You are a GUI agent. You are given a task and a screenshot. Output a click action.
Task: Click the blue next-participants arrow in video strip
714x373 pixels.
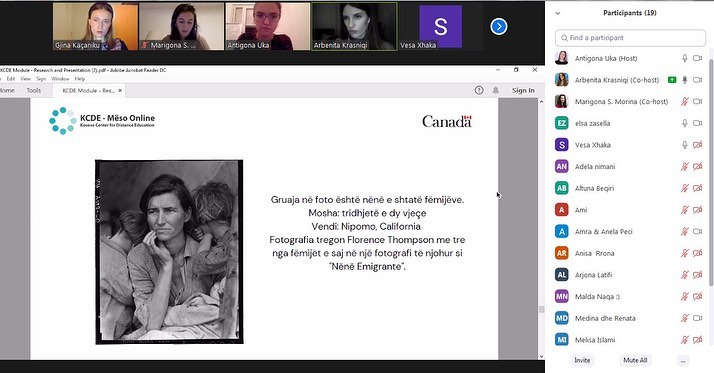[x=499, y=26]
